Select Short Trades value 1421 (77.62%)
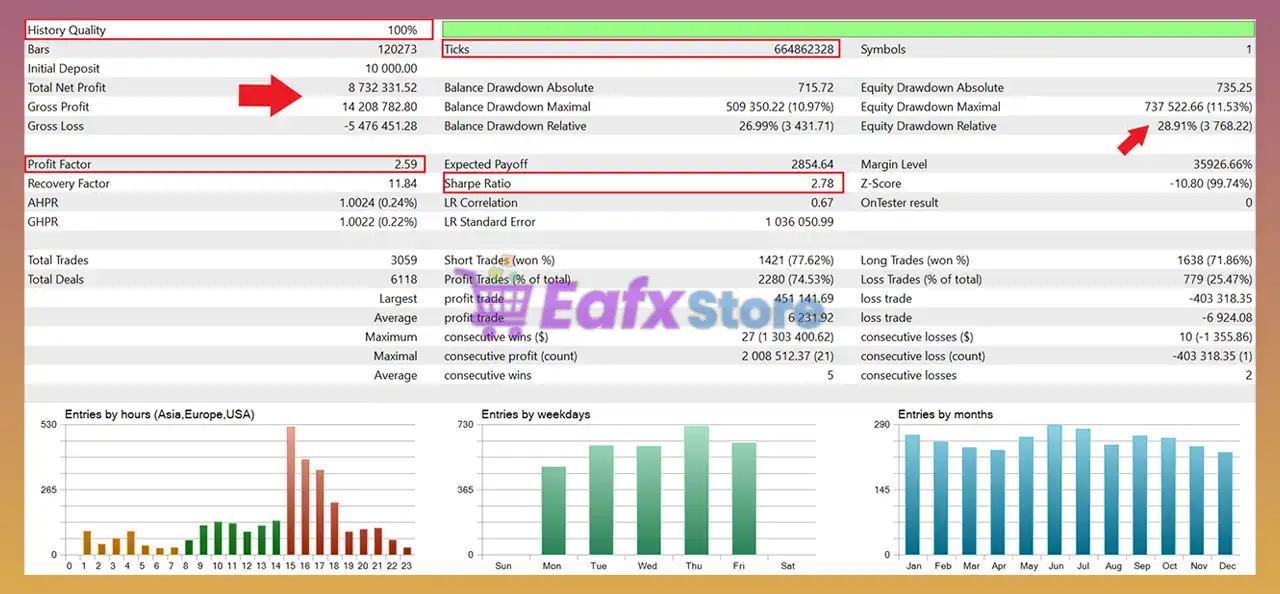 tap(796, 260)
